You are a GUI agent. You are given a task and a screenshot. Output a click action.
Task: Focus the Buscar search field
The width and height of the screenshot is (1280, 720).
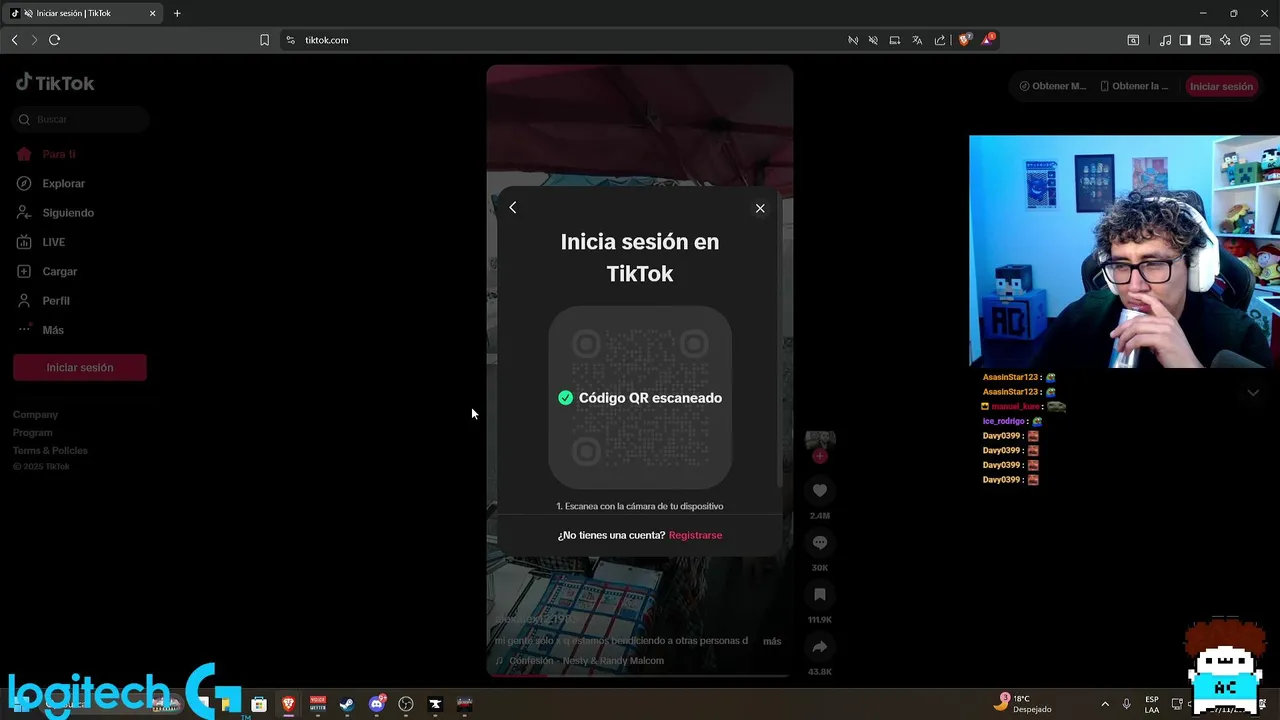pos(81,119)
